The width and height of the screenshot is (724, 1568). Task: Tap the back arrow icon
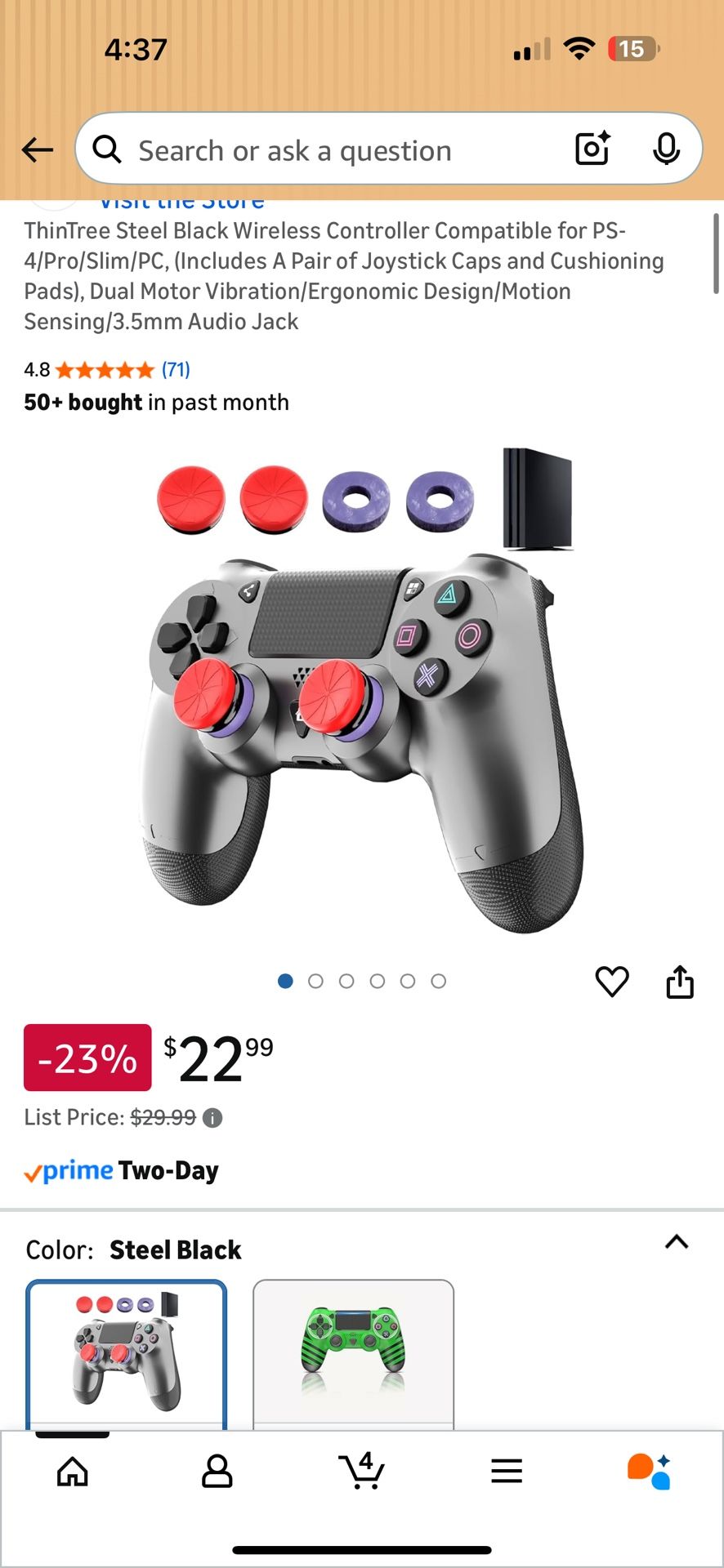[37, 149]
